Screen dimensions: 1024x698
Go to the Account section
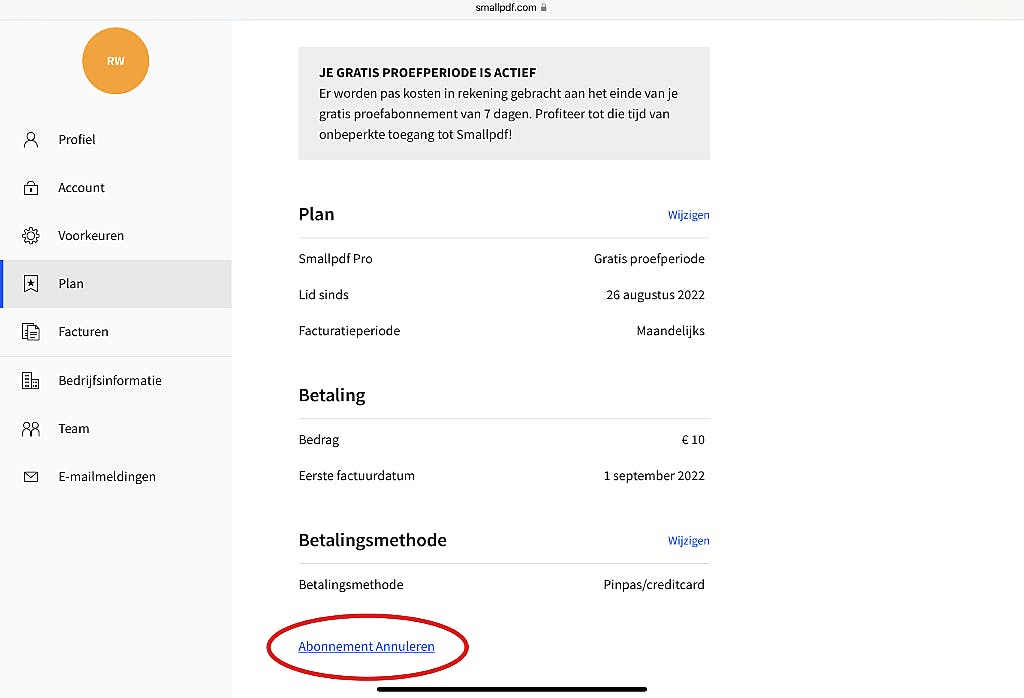pos(81,188)
